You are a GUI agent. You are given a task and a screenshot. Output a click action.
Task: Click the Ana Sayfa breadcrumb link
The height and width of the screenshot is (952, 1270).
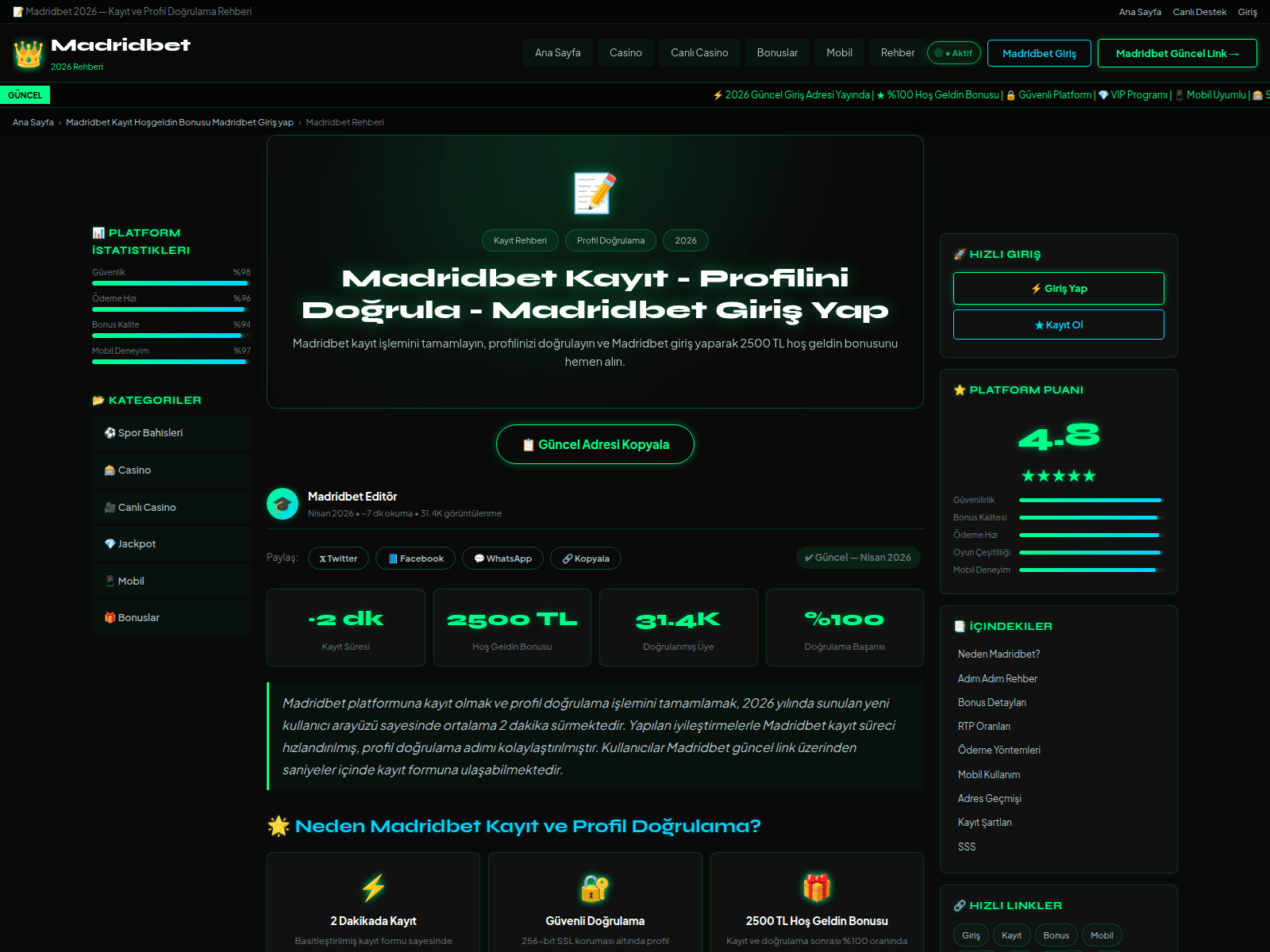(33, 122)
